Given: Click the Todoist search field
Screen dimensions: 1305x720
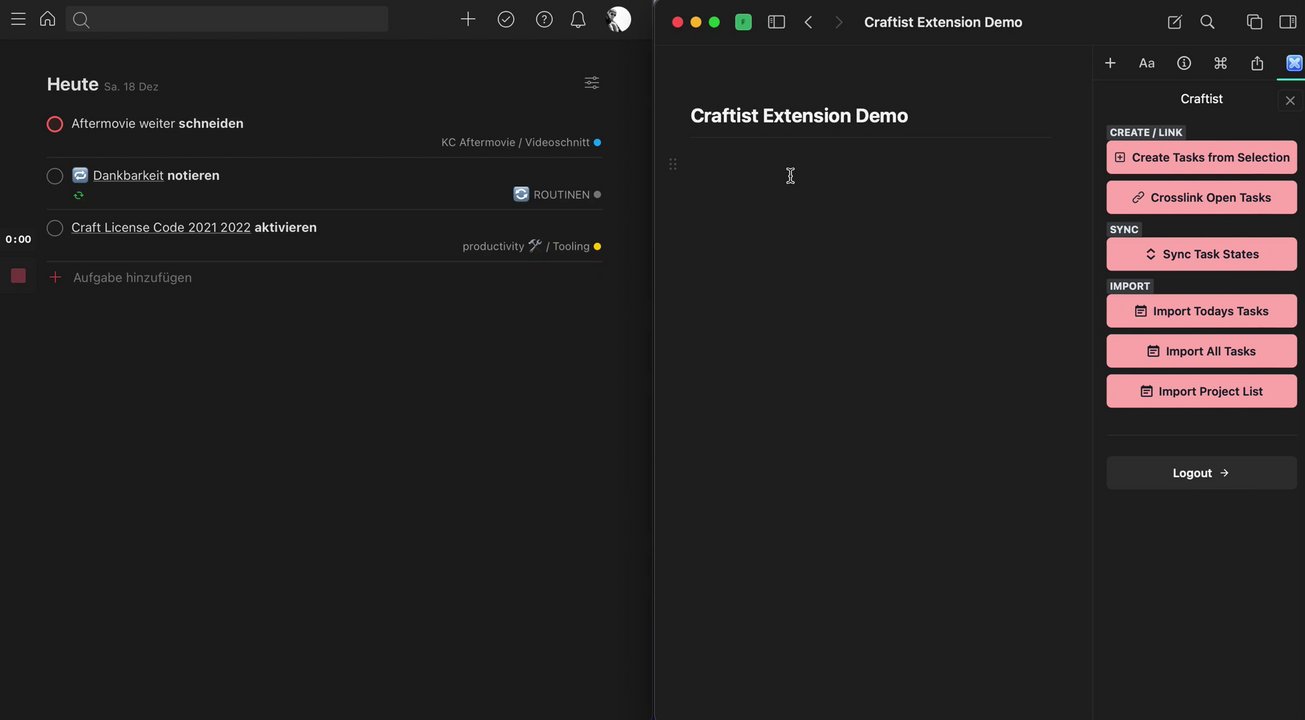Looking at the screenshot, I should click(x=227, y=19).
